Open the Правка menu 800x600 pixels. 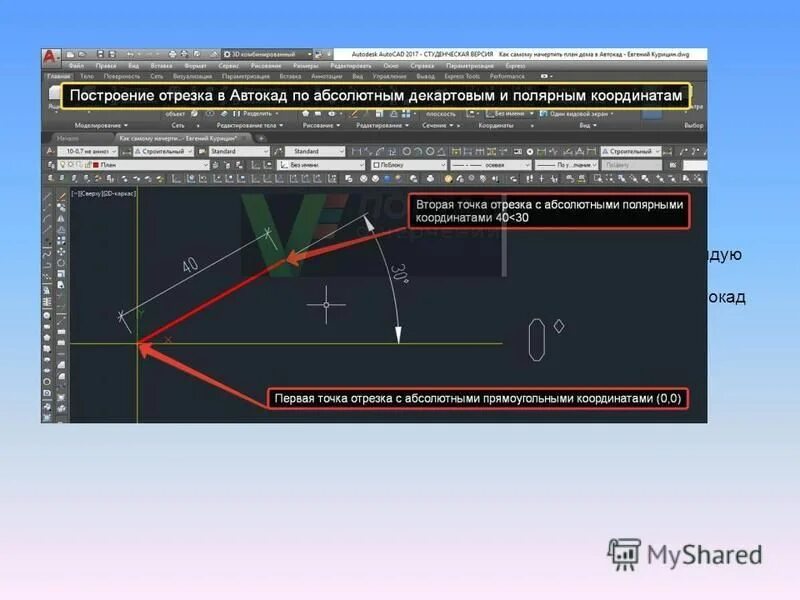[x=106, y=66]
